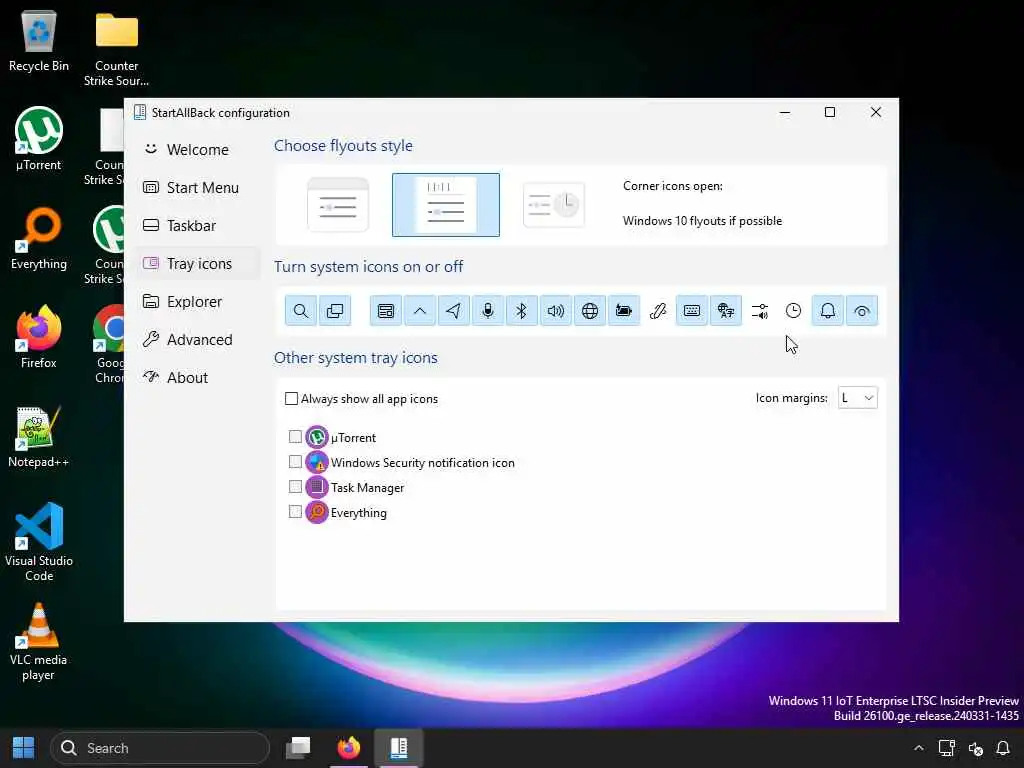Viewport: 1024px width, 768px height.
Task: Toggle the Search system icon
Action: (301, 311)
